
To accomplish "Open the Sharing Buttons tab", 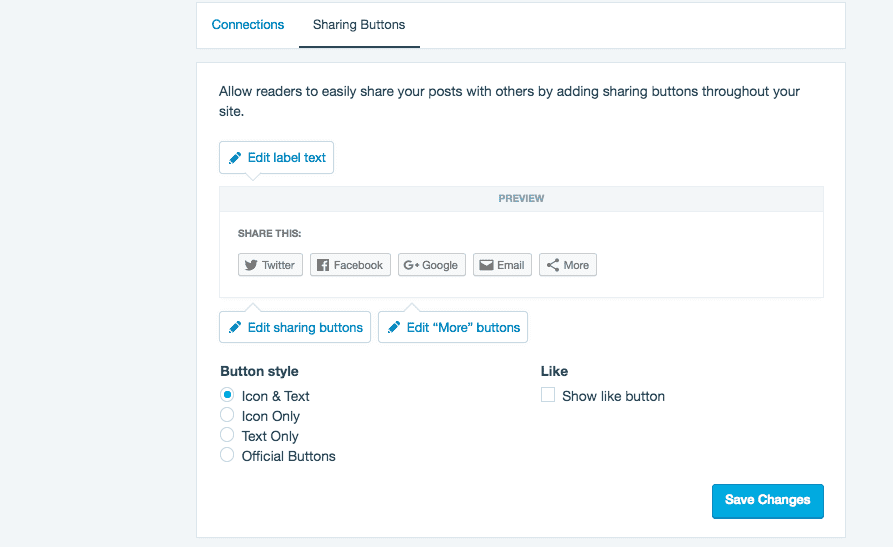I will 359,25.
